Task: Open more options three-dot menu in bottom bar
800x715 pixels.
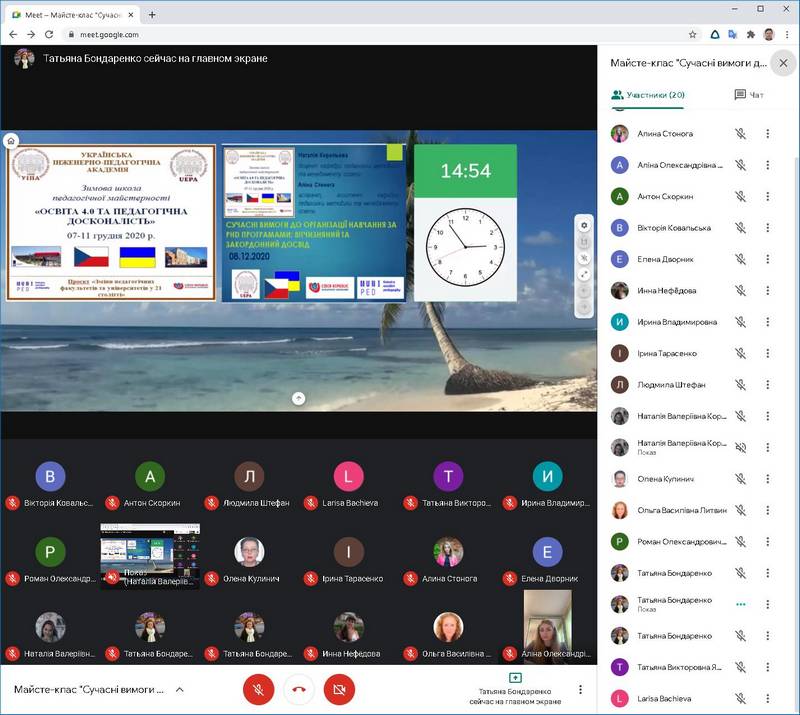Action: 580,689
